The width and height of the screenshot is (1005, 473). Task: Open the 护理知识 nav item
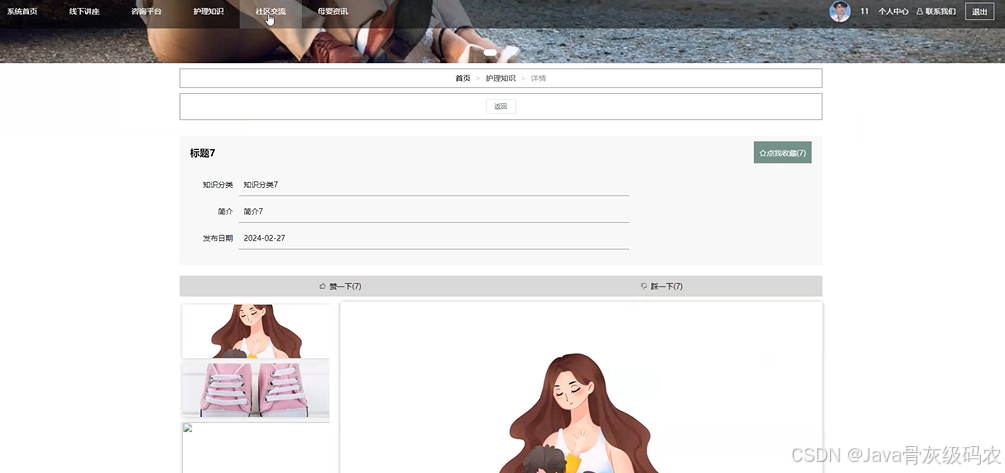[208, 12]
